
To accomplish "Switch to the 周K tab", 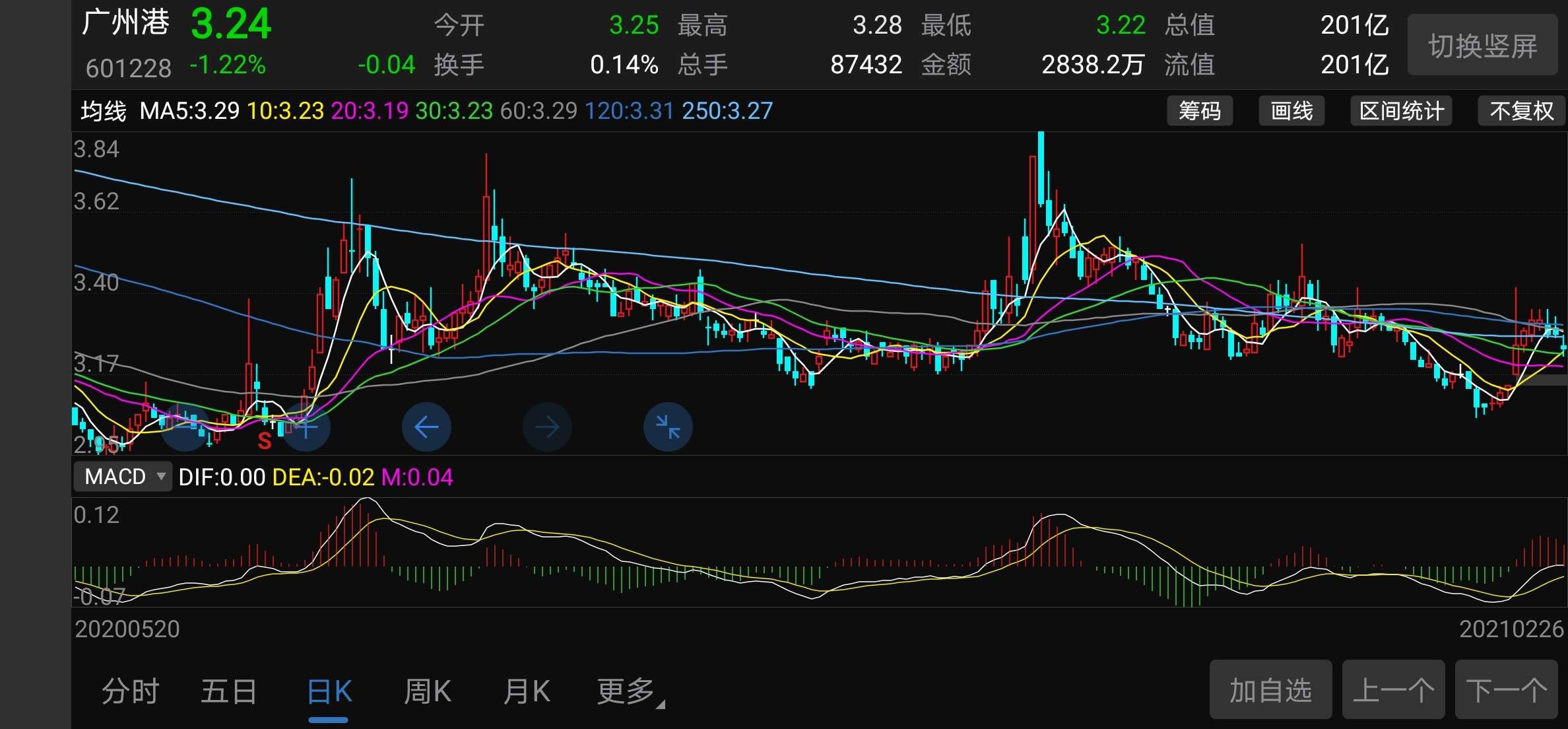I will [428, 692].
